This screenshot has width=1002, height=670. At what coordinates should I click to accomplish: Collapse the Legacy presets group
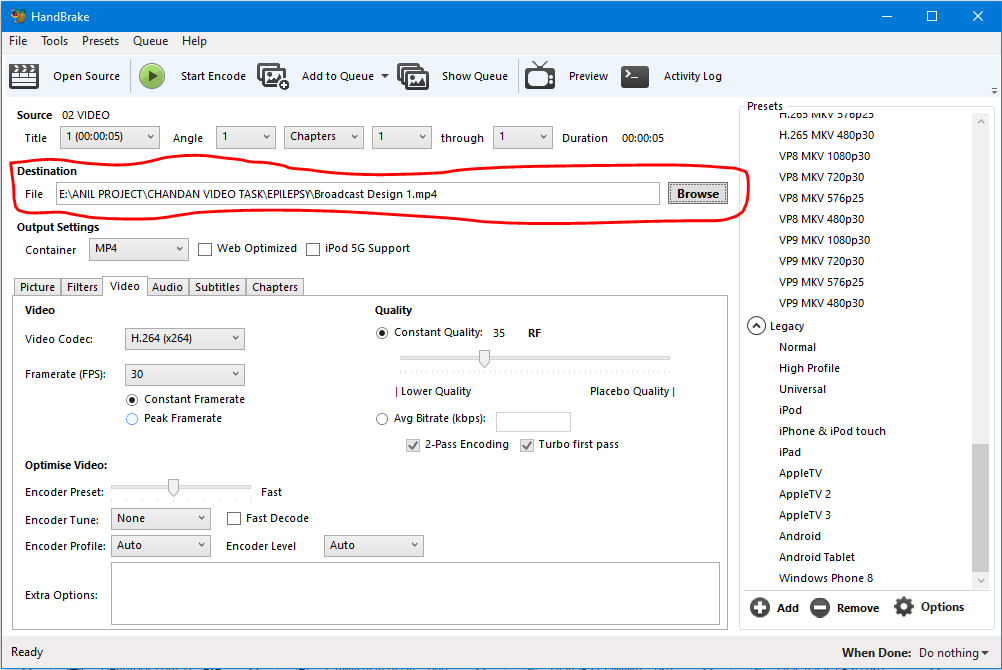(756, 326)
